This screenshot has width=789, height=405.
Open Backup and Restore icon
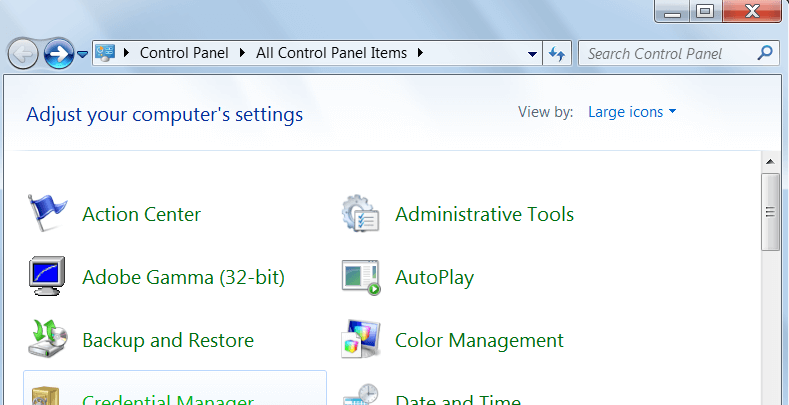(48, 340)
